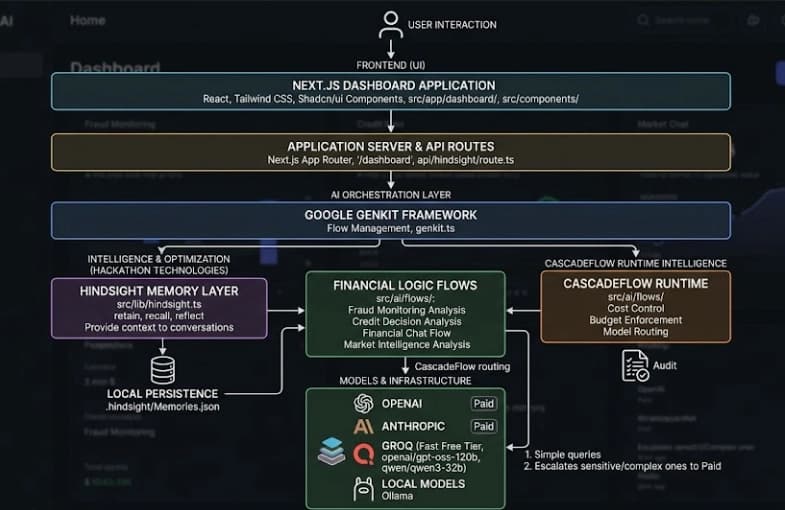785x510 pixels.
Task: Click 'INTELLIGENCE & OPTIMIZATION' label
Action: [x=159, y=259]
